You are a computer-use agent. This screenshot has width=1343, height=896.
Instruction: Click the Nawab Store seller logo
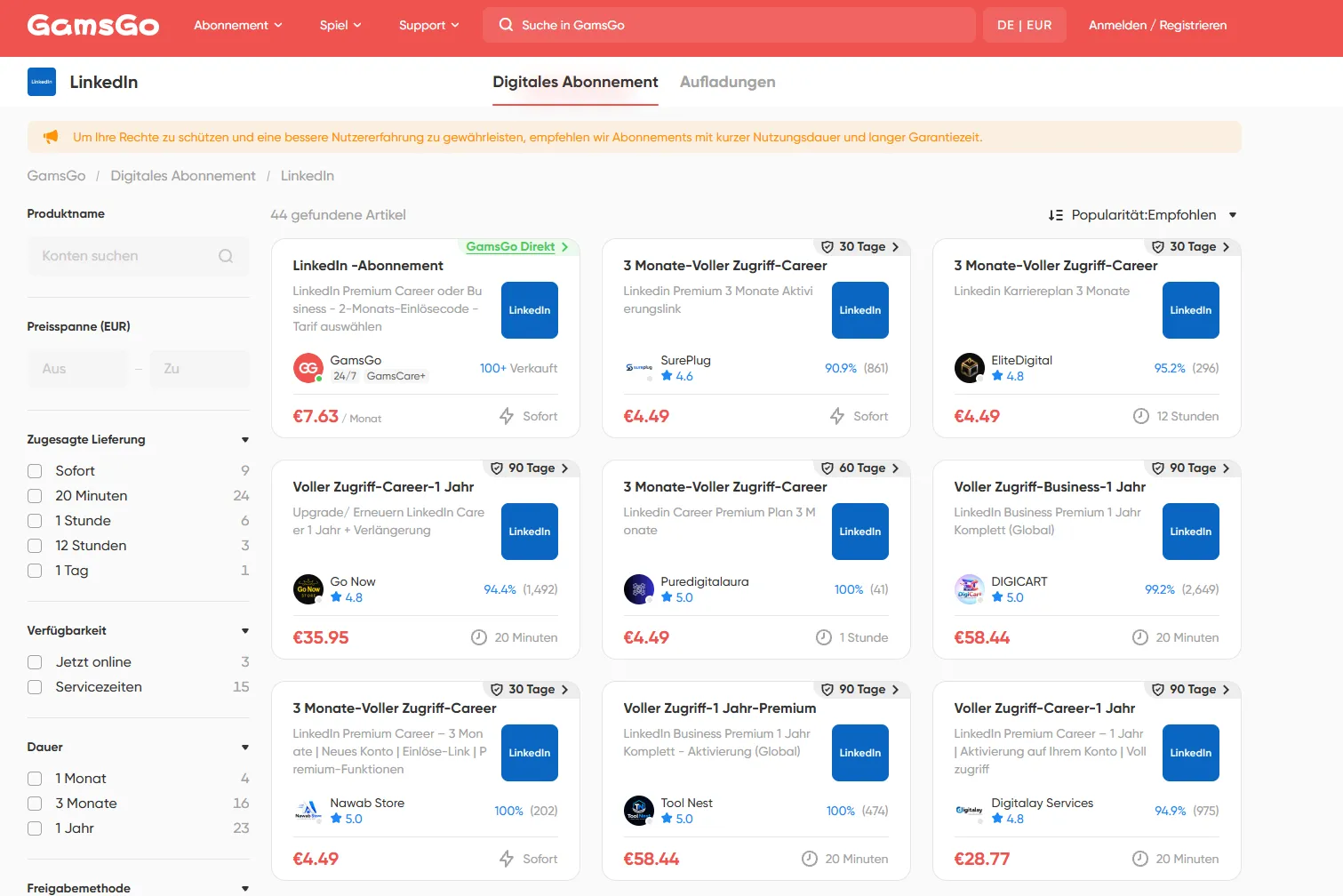click(308, 811)
